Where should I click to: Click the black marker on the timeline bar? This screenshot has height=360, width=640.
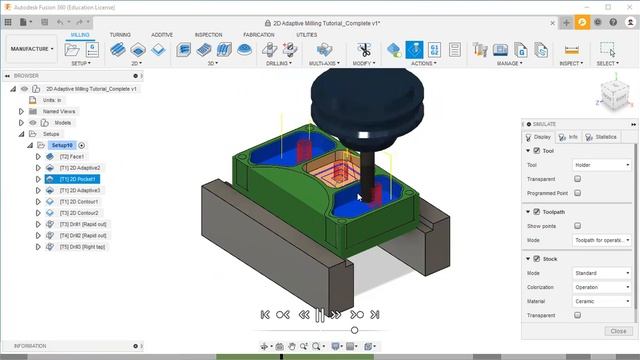tap(281, 357)
